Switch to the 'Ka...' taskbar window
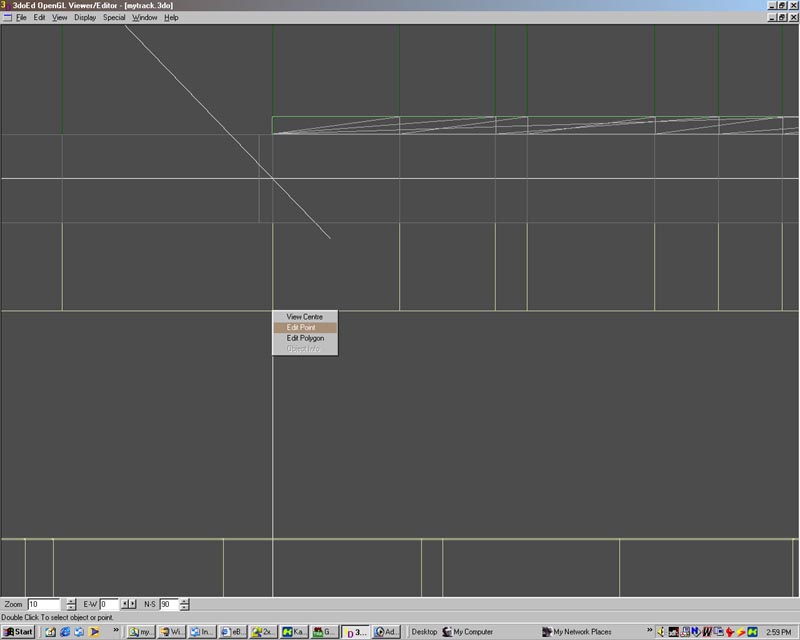 (x=294, y=632)
